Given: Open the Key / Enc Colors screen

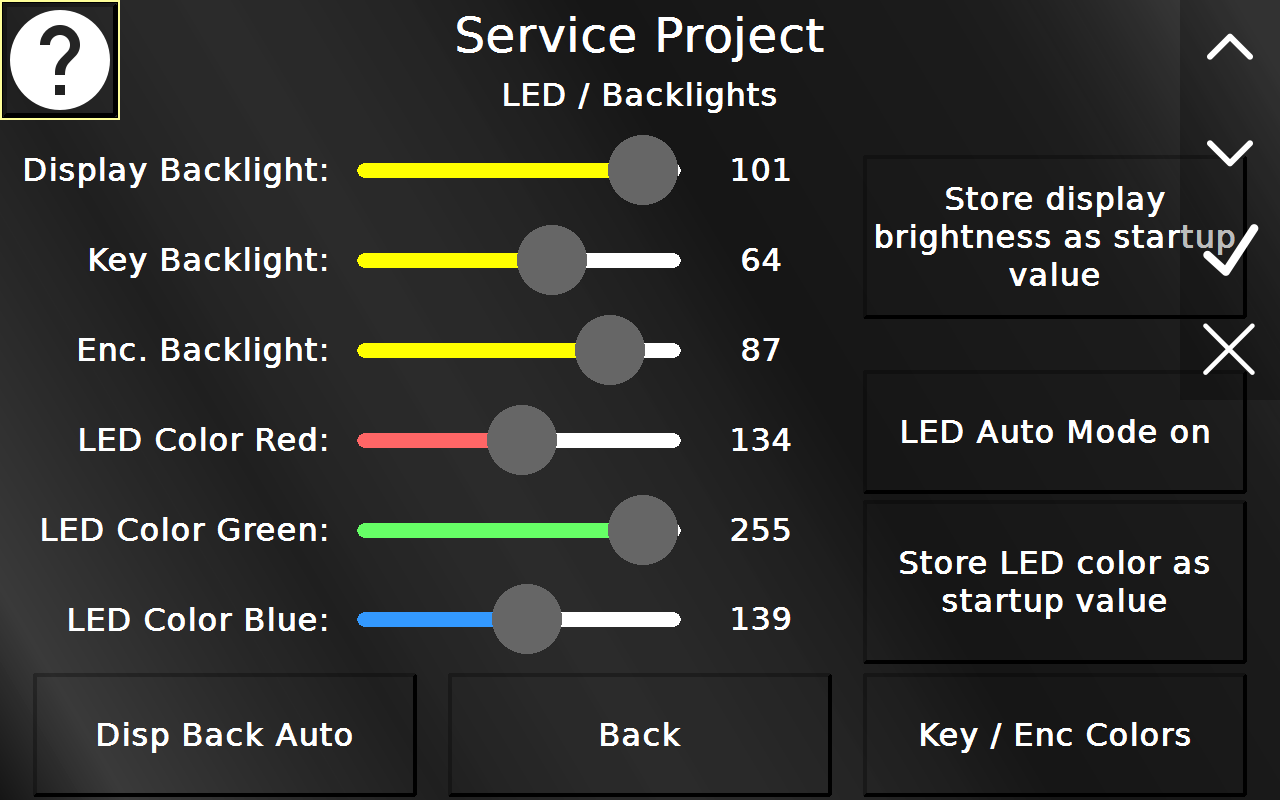Looking at the screenshot, I should (1053, 734).
